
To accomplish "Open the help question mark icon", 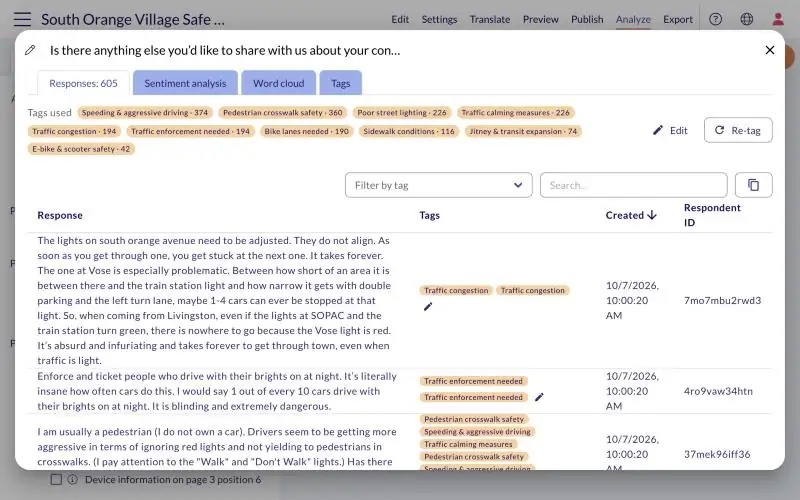I will point(715,19).
